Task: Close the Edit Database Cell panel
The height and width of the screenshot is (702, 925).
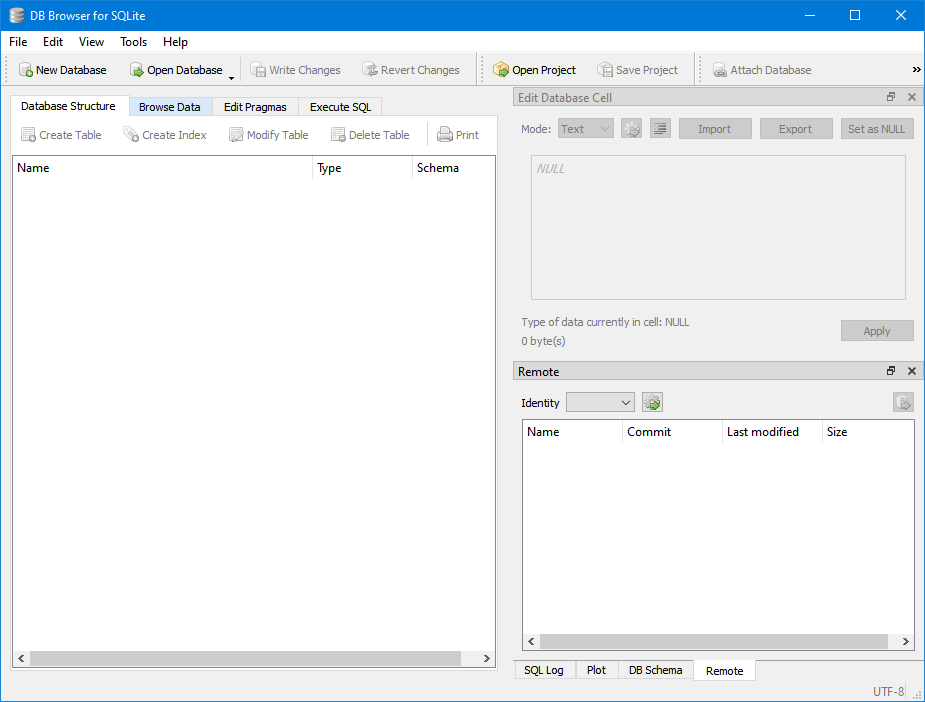Action: coord(911,97)
